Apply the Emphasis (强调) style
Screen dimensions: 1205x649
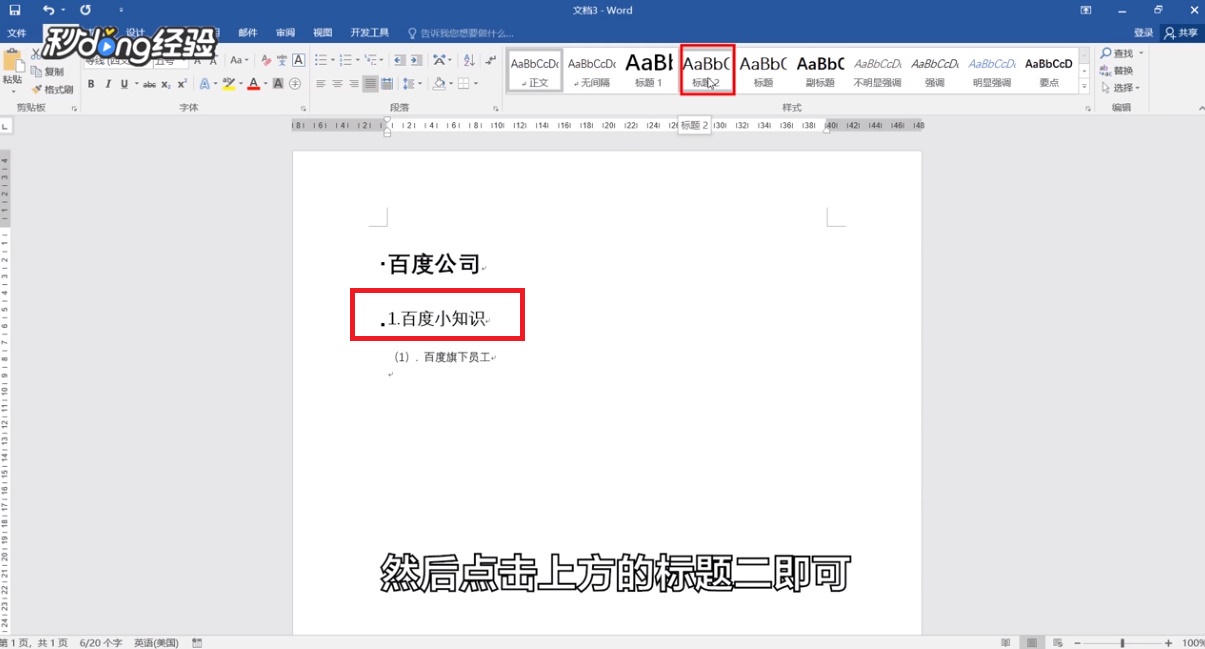coord(934,70)
